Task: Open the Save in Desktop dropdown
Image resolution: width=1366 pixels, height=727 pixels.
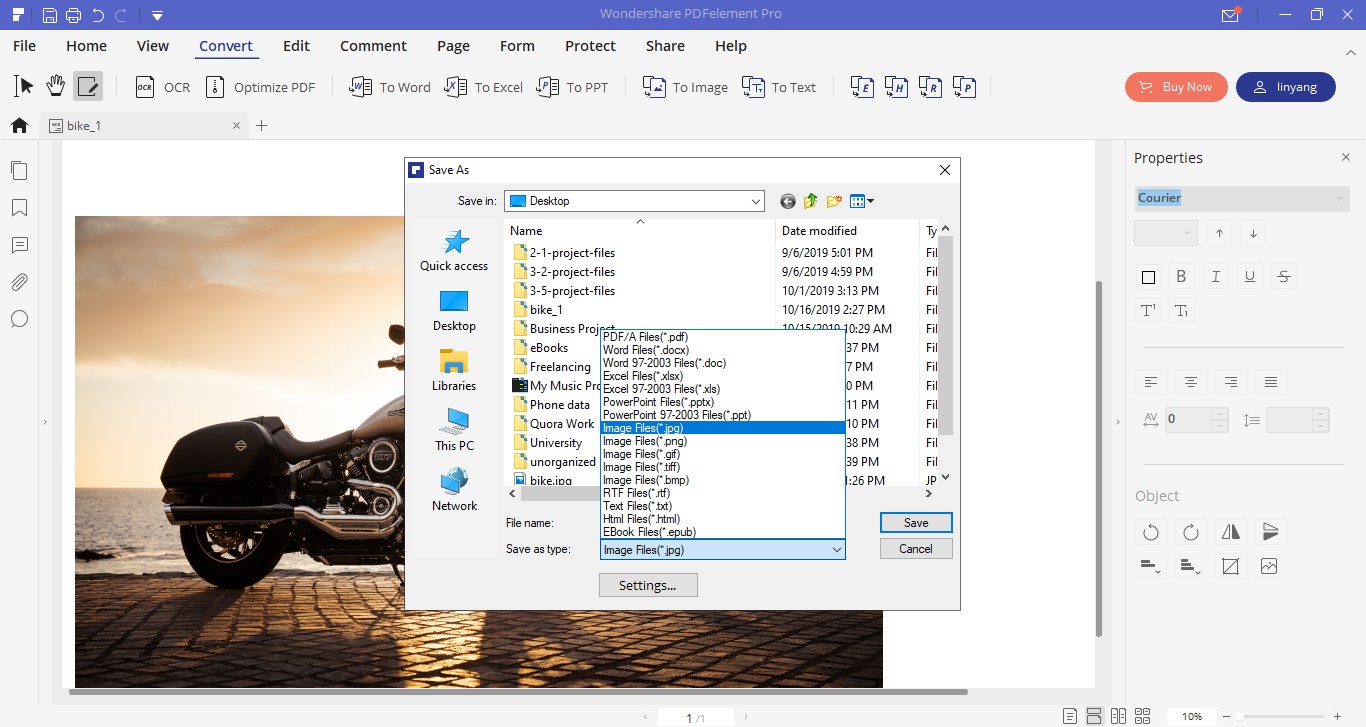Action: point(634,201)
